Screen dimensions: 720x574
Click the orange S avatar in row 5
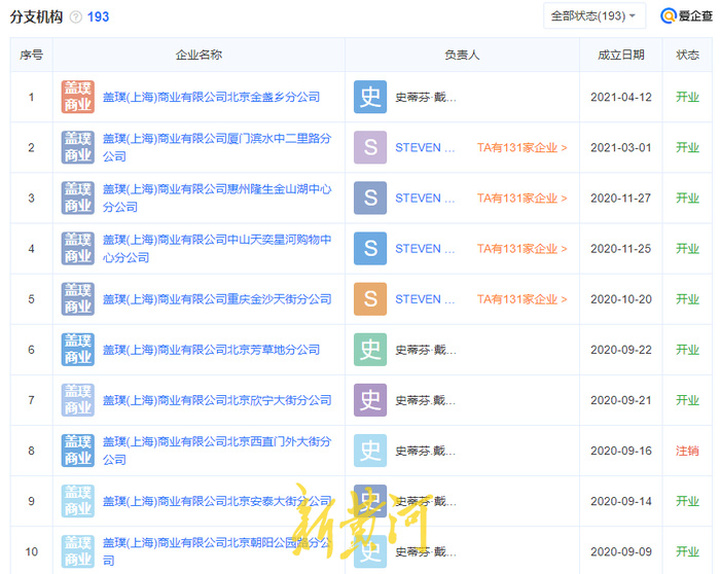[x=370, y=299]
